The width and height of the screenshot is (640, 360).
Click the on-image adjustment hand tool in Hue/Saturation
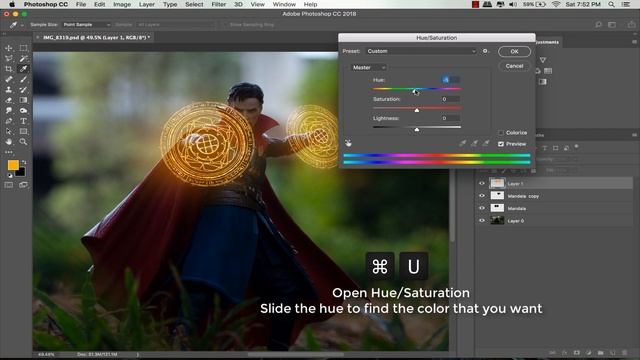tap(348, 143)
